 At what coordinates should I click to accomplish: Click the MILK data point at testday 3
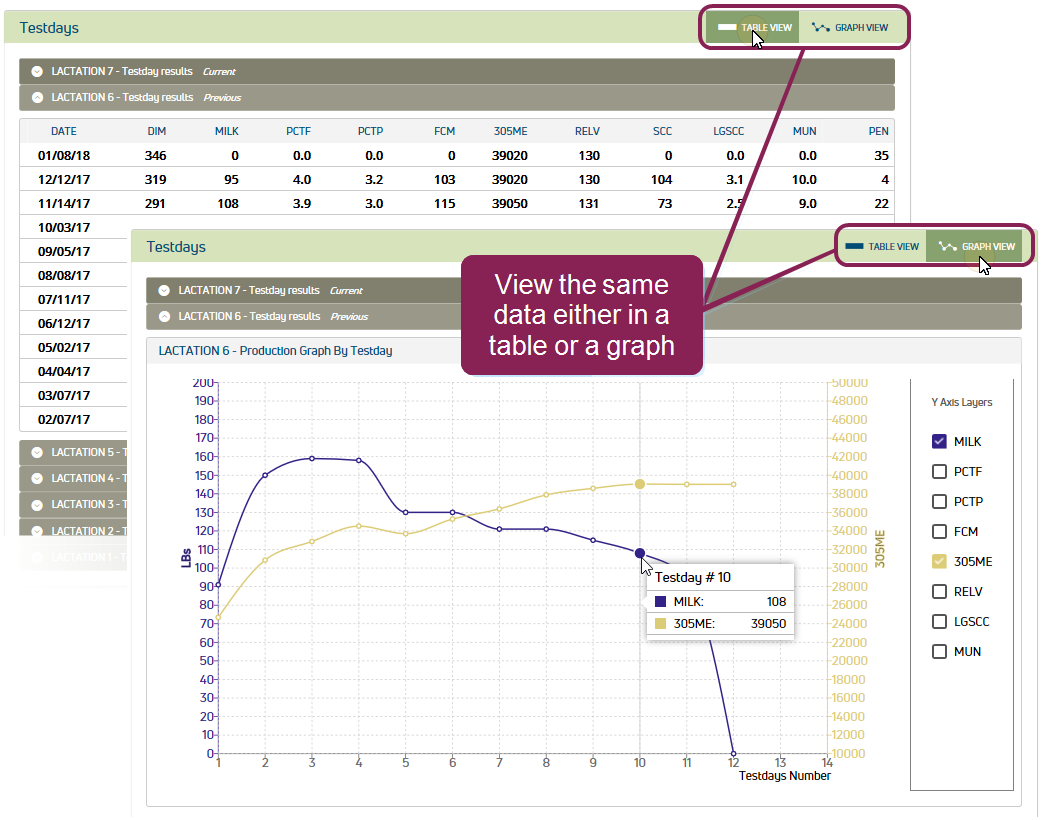coord(312,458)
